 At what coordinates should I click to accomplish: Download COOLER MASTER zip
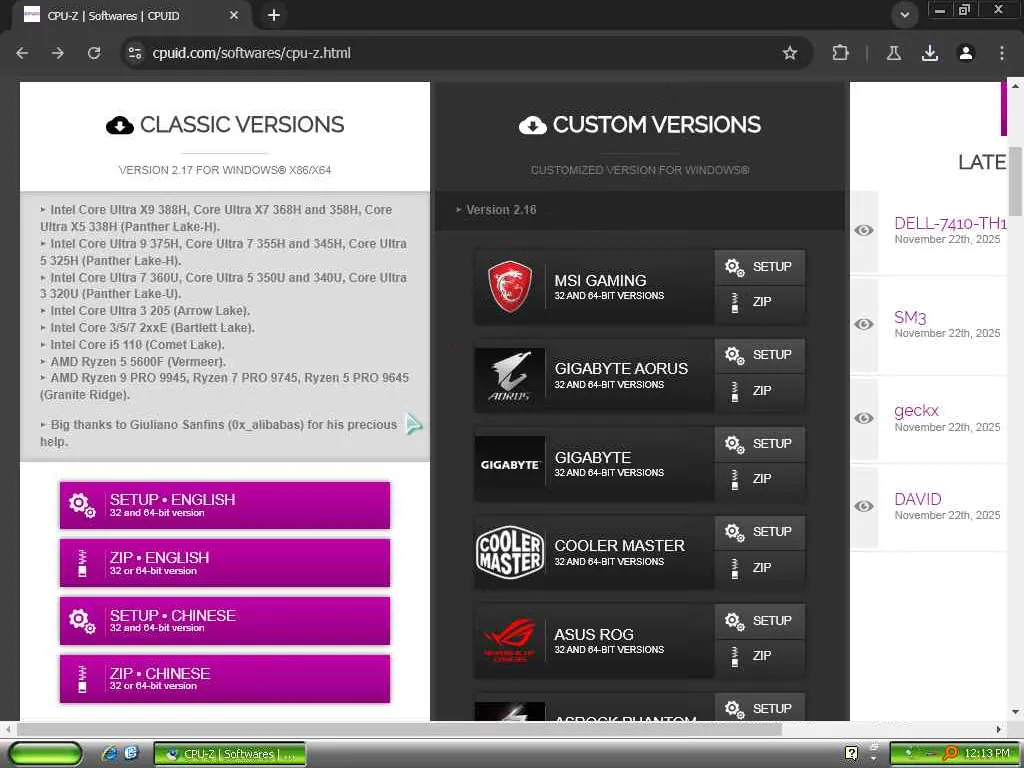click(760, 568)
